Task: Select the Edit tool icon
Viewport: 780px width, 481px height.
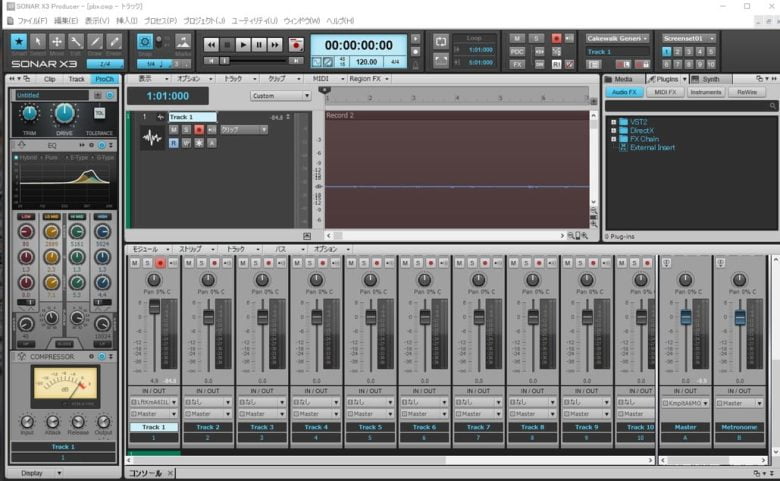Action: (x=76, y=42)
